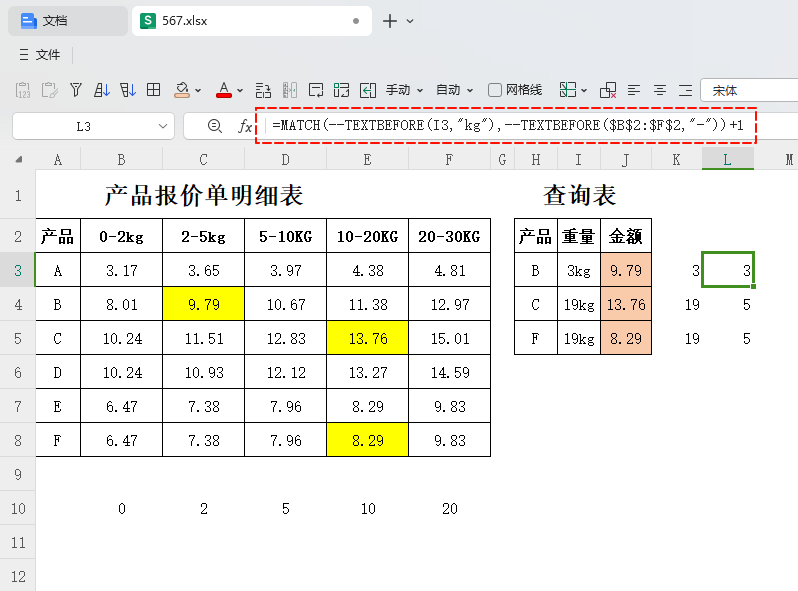
Task: Sort descending with the funnel-arrow icon
Action: click(x=128, y=90)
